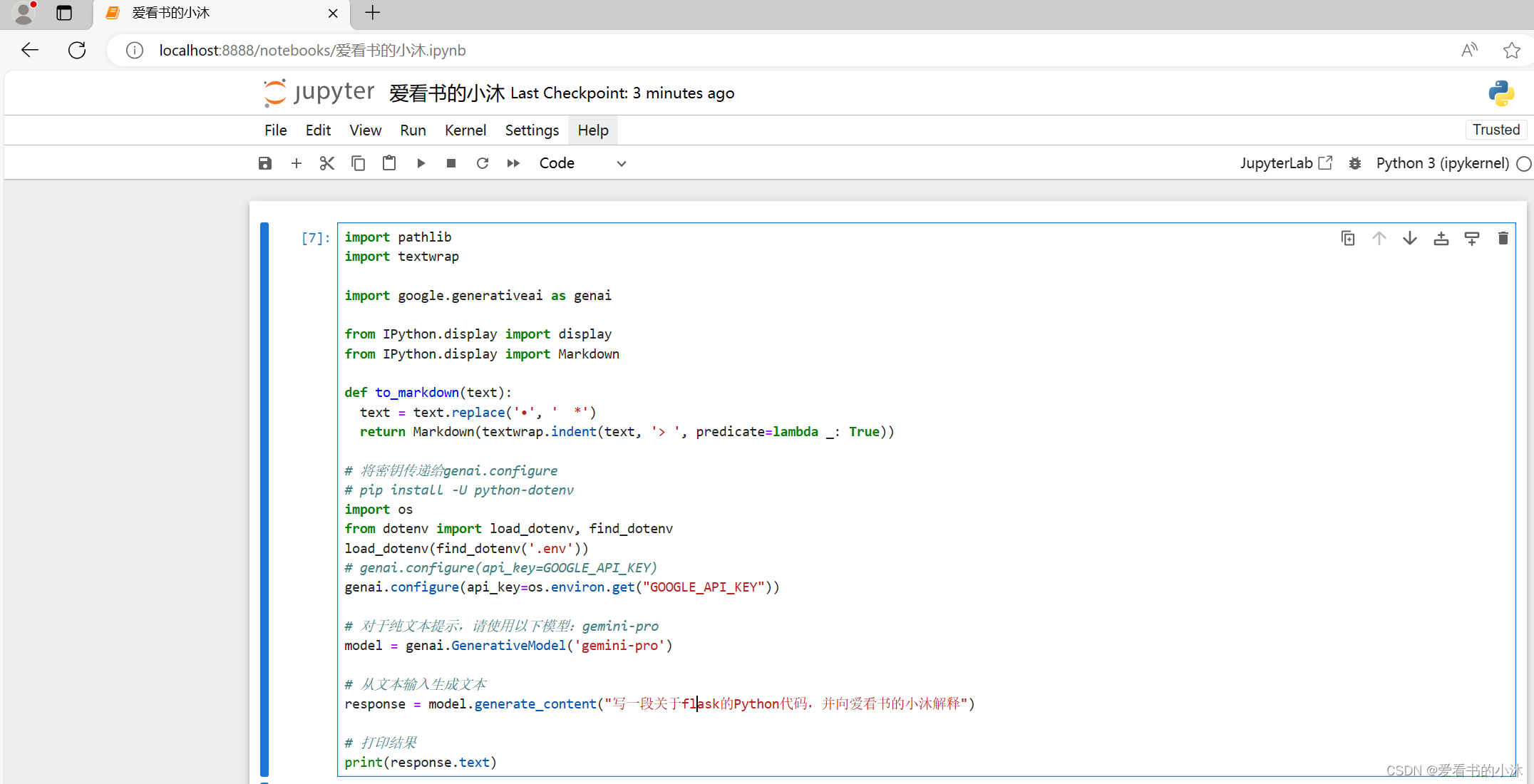
Task: Copy the selected cell in toolbar
Action: click(359, 163)
